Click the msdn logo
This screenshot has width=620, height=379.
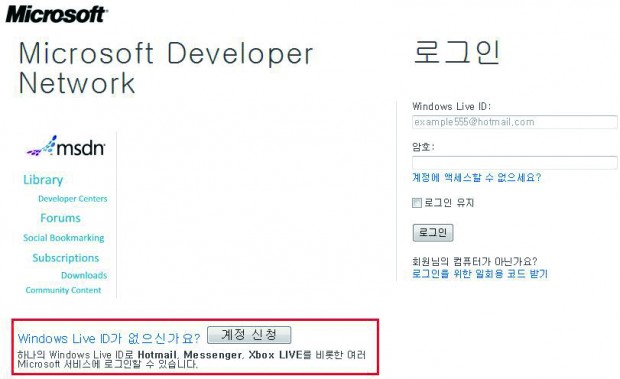point(66,147)
